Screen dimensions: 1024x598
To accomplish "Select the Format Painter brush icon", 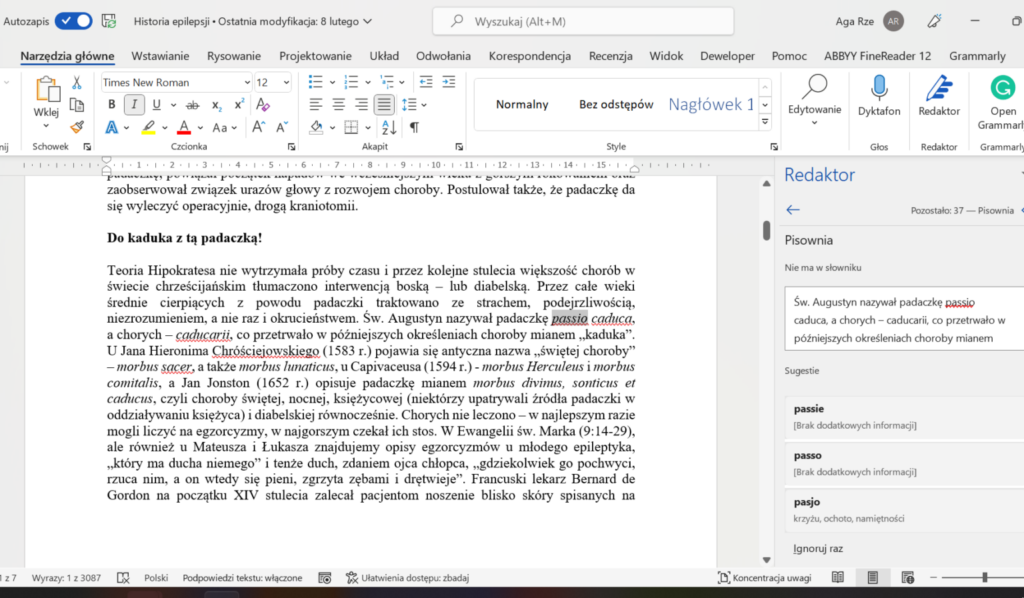I will pyautogui.click(x=77, y=127).
